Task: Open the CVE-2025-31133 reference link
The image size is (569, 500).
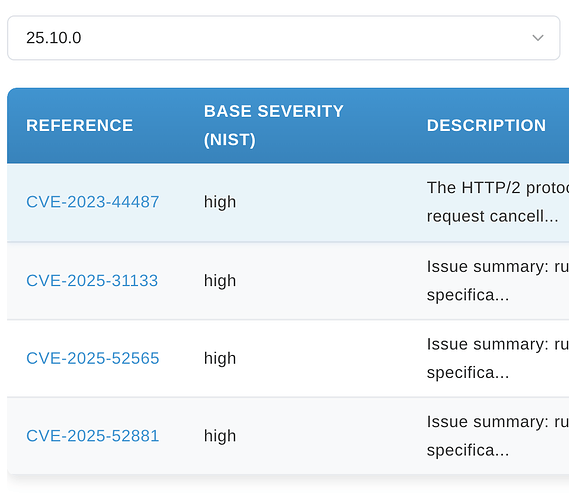Action: pyautogui.click(x=92, y=280)
